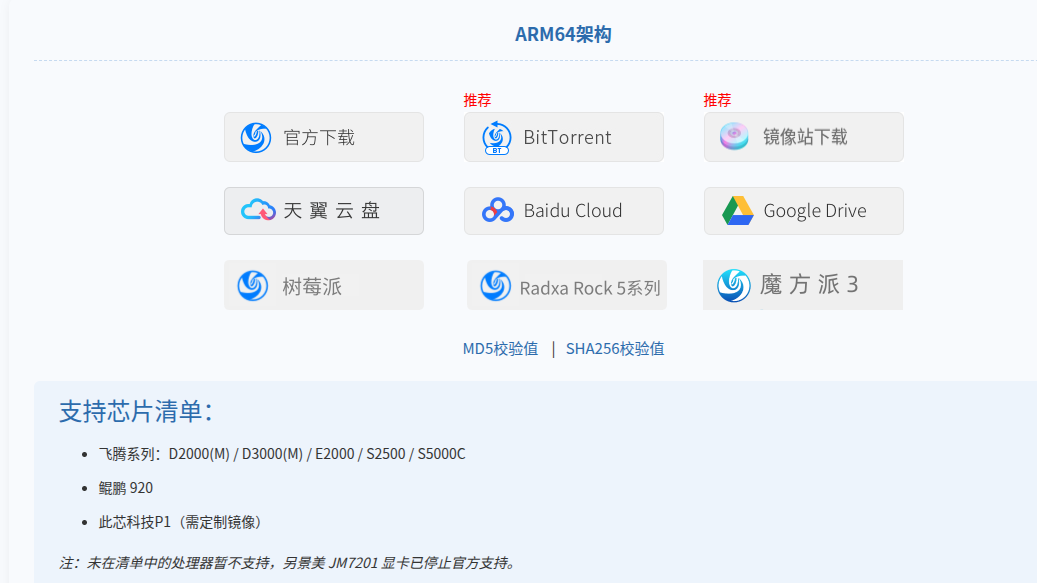Click the 飞腾系列 chip list line

click(282, 454)
